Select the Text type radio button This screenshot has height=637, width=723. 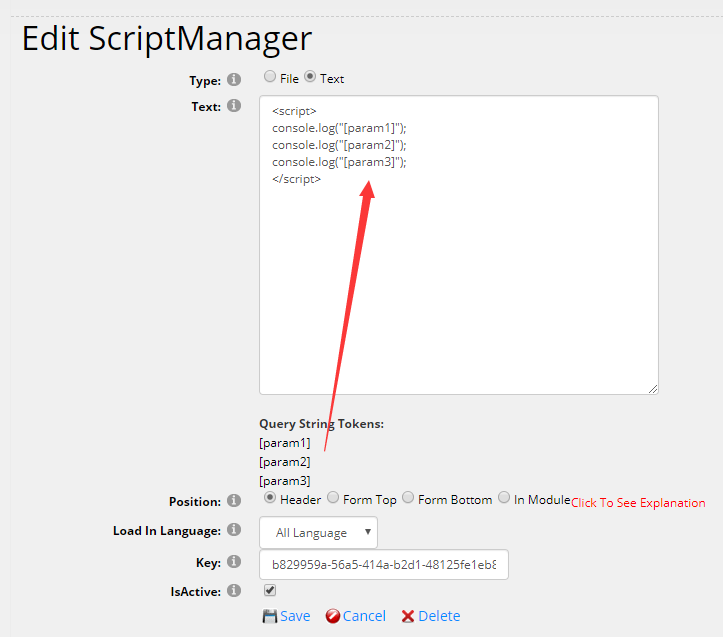tap(310, 76)
